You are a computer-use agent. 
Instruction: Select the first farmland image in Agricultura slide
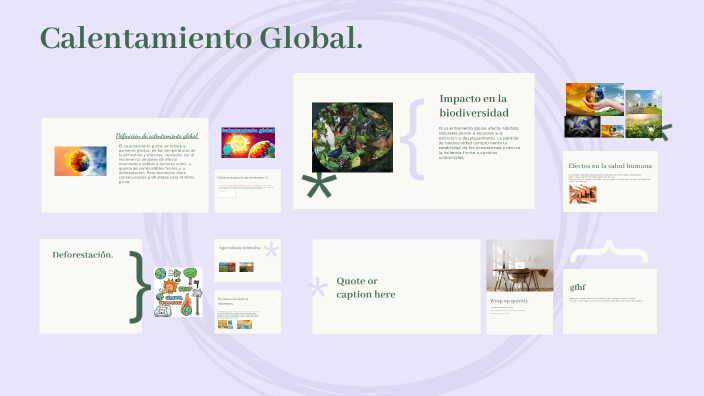pyautogui.click(x=227, y=267)
